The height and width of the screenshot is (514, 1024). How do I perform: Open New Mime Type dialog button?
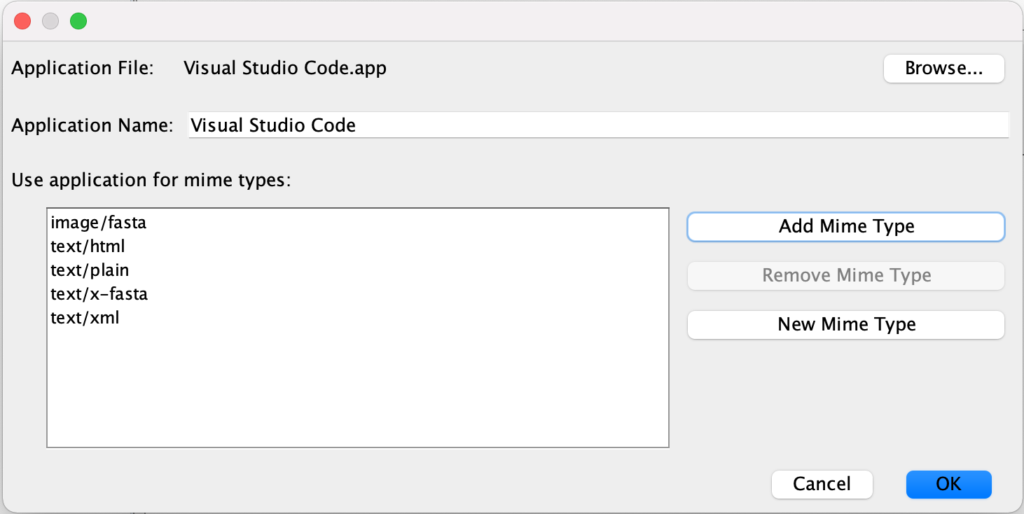pos(845,324)
